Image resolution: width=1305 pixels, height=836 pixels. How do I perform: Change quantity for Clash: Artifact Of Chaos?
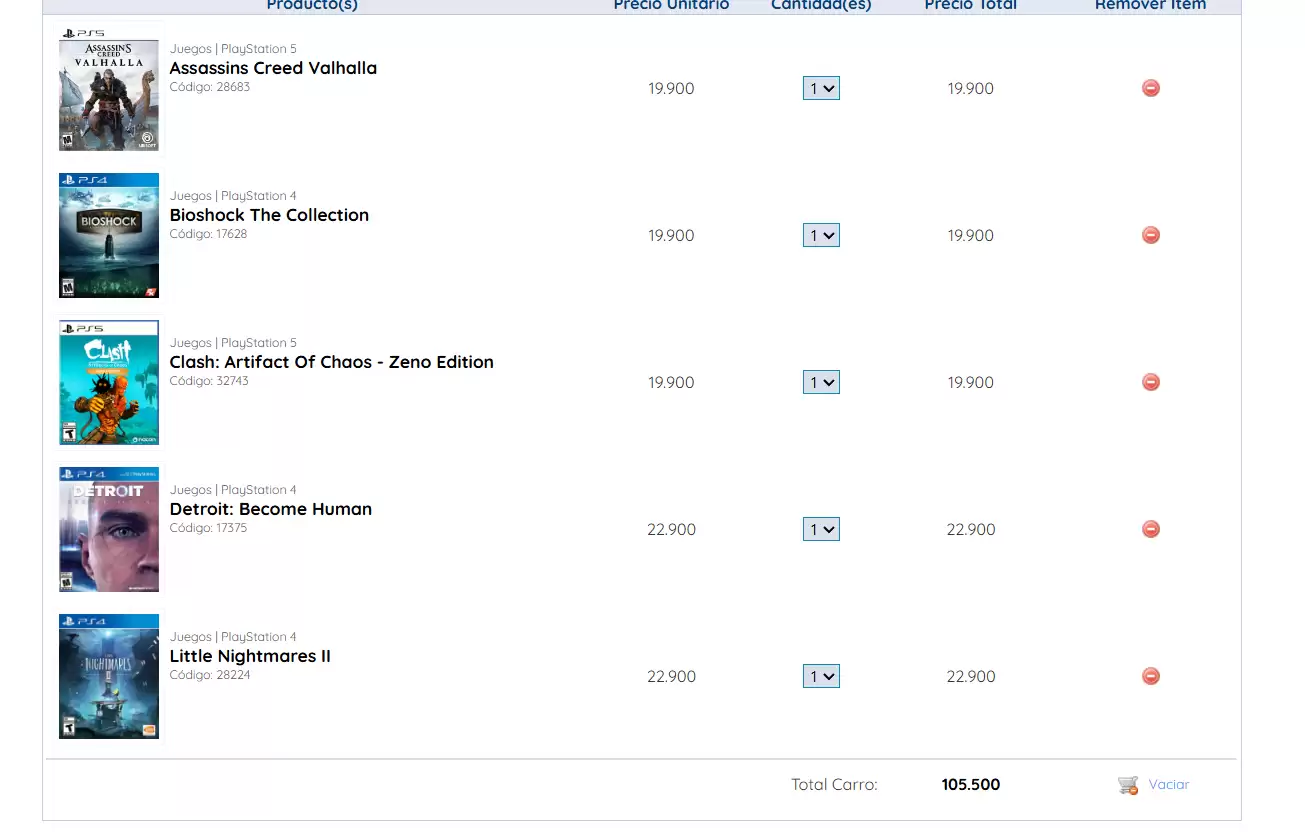coord(821,382)
